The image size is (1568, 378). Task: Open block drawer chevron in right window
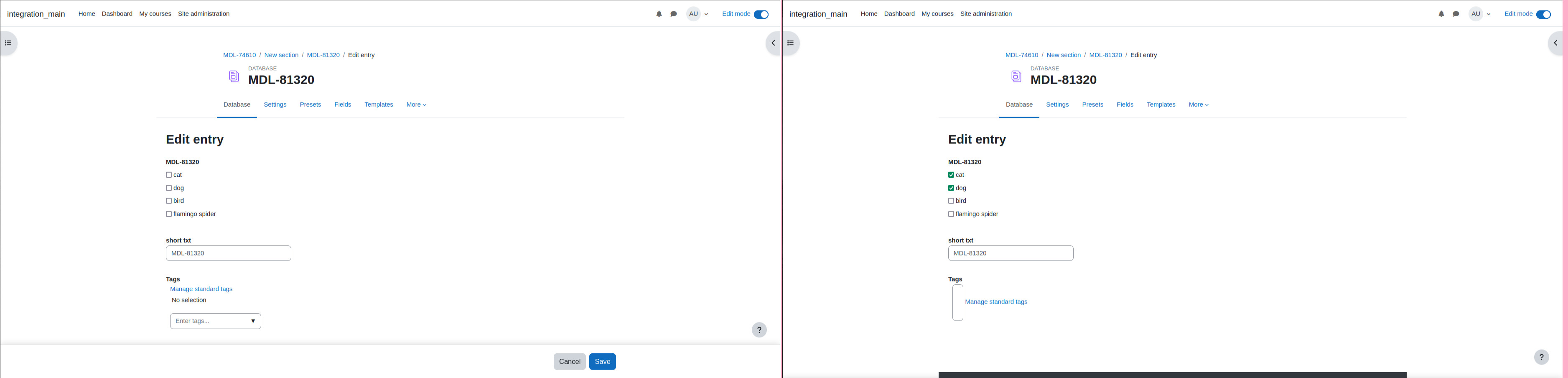[x=1555, y=43]
